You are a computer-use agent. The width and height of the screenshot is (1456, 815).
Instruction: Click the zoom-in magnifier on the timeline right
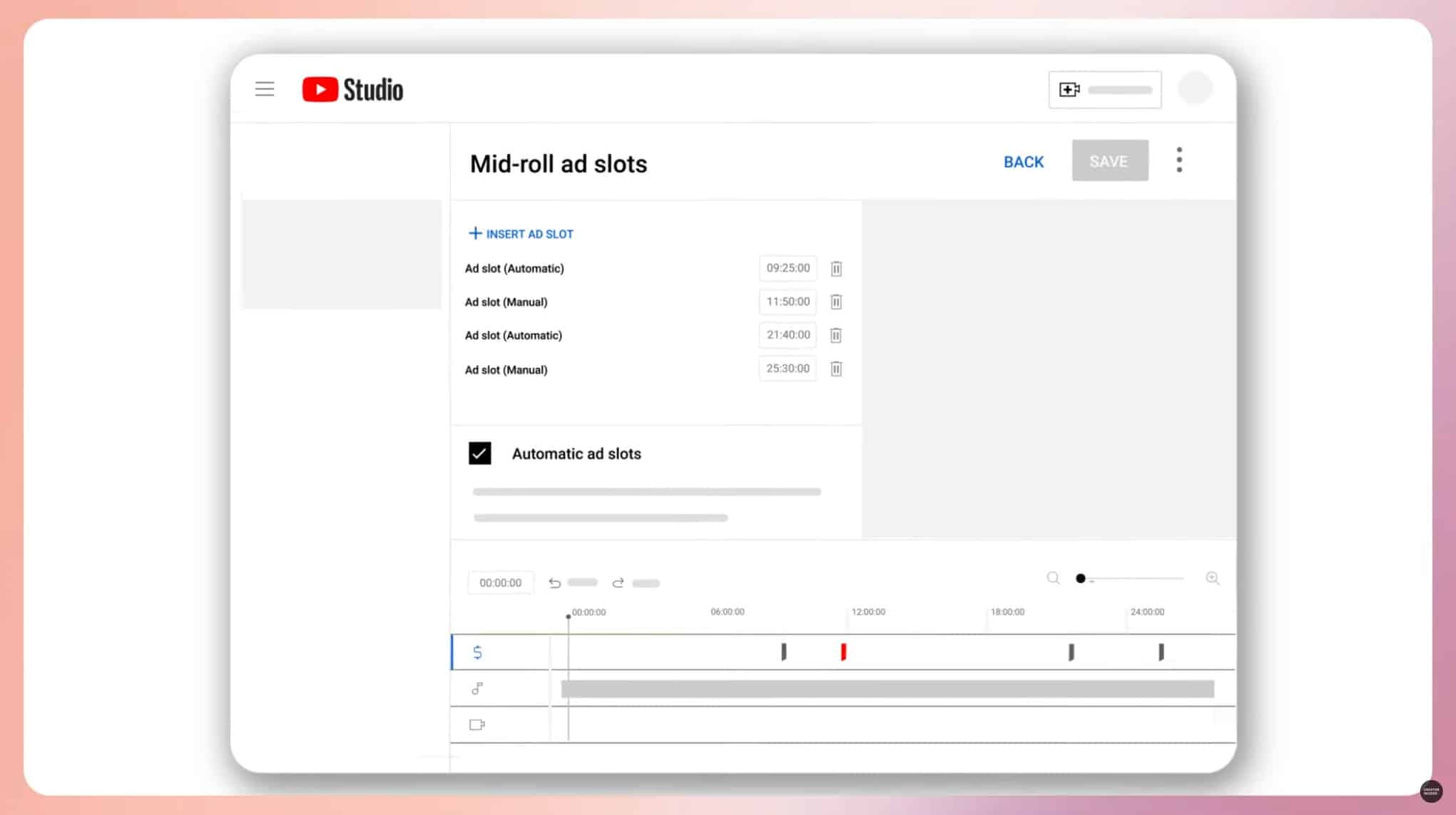[1212, 578]
